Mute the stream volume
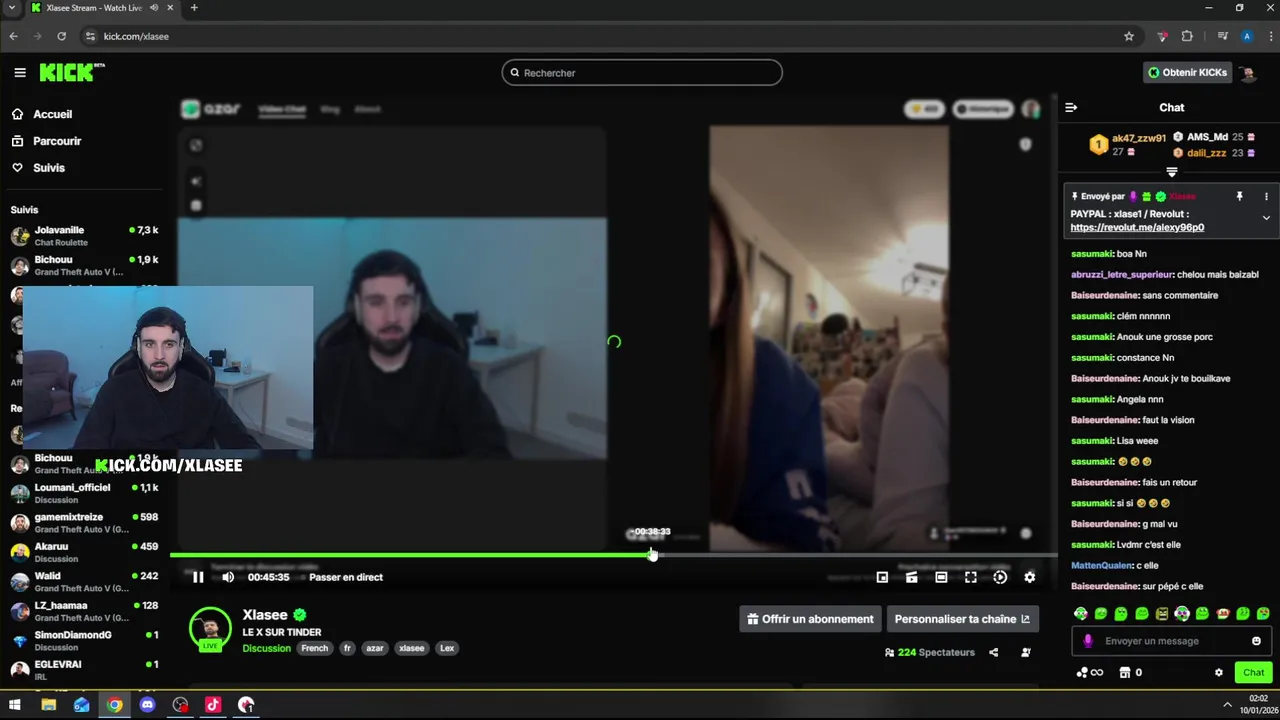The width and height of the screenshot is (1280, 720). click(228, 577)
